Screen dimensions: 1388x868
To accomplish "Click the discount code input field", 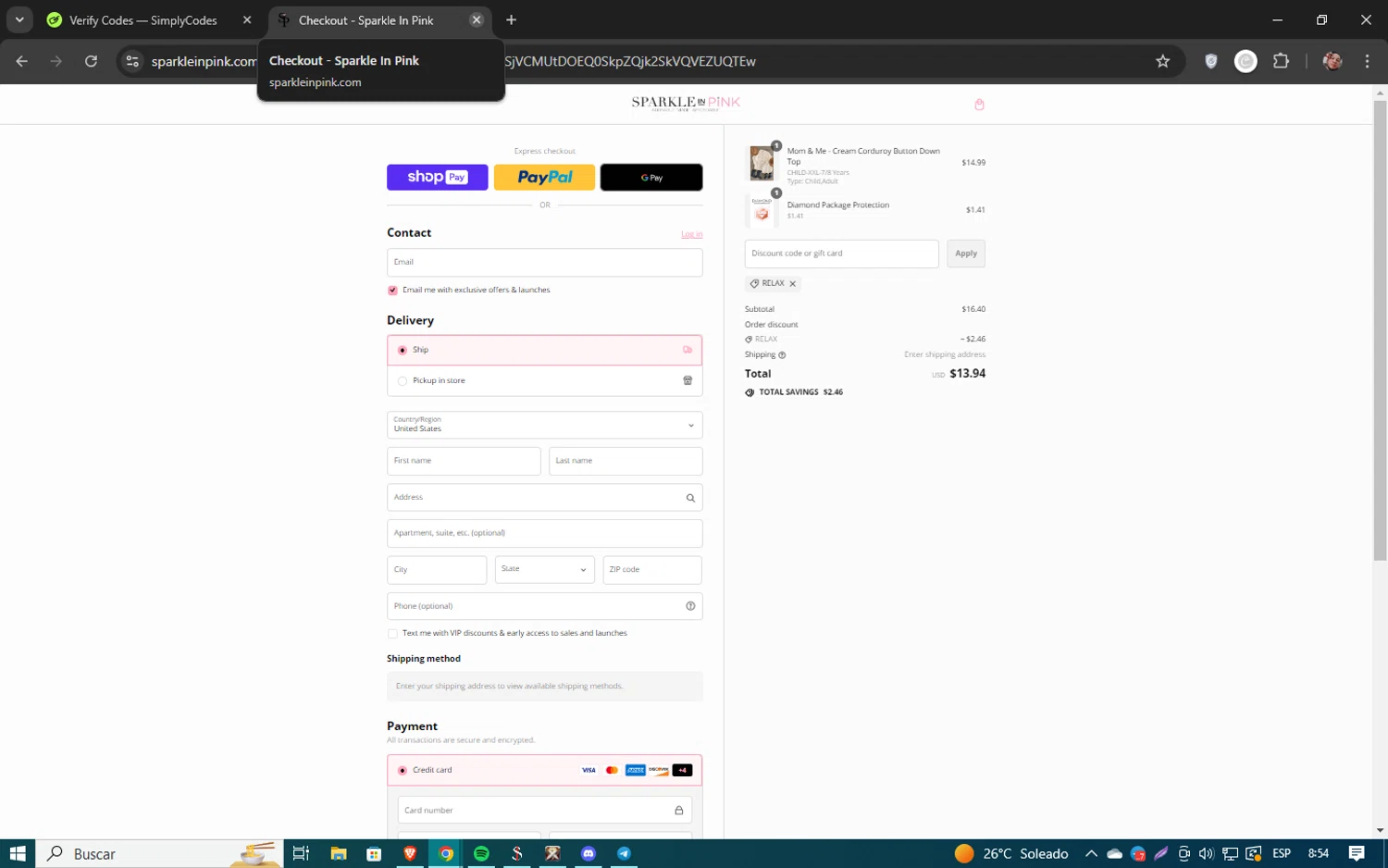I will [x=840, y=254].
